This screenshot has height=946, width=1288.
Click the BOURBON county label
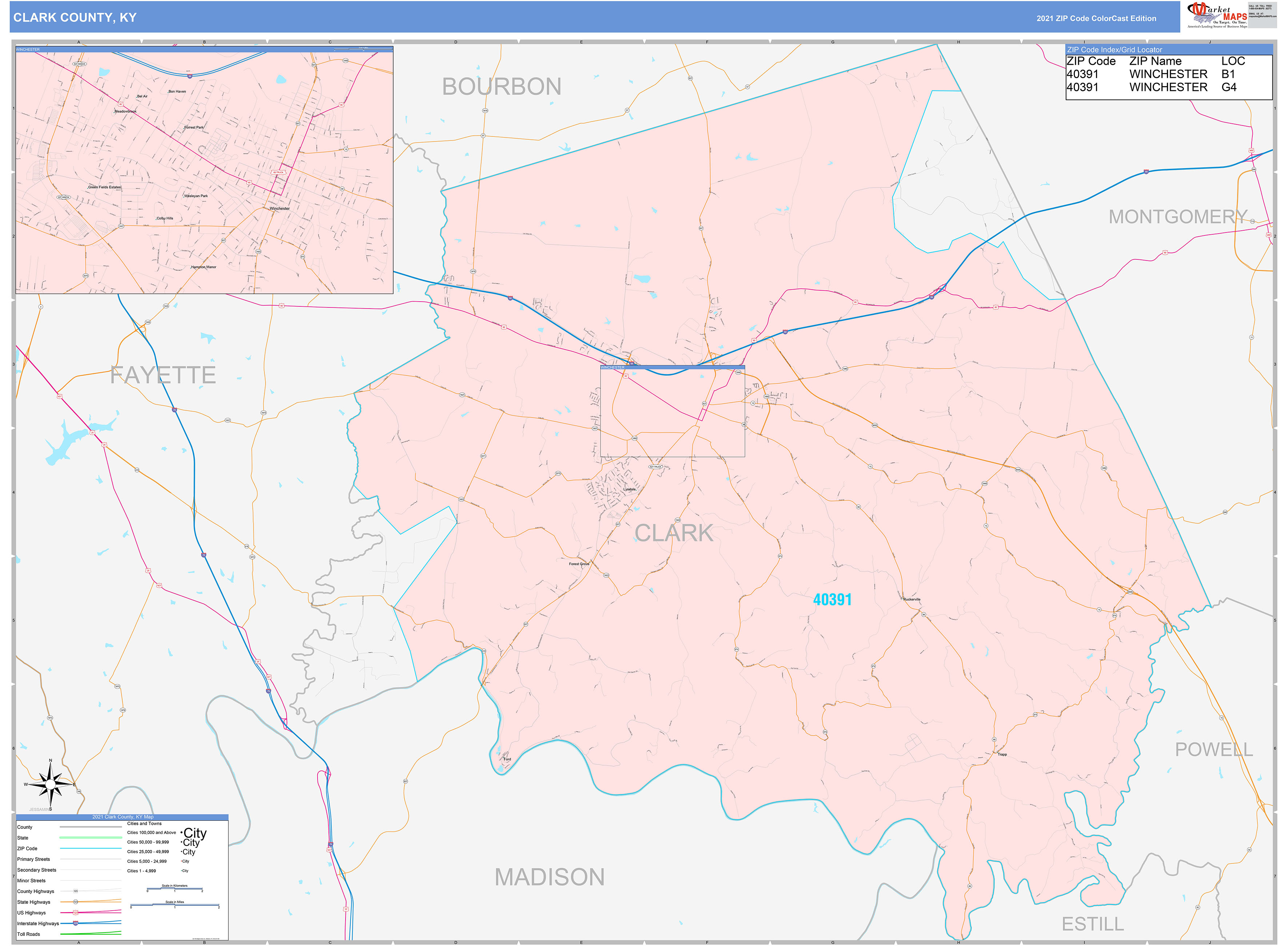[x=502, y=87]
